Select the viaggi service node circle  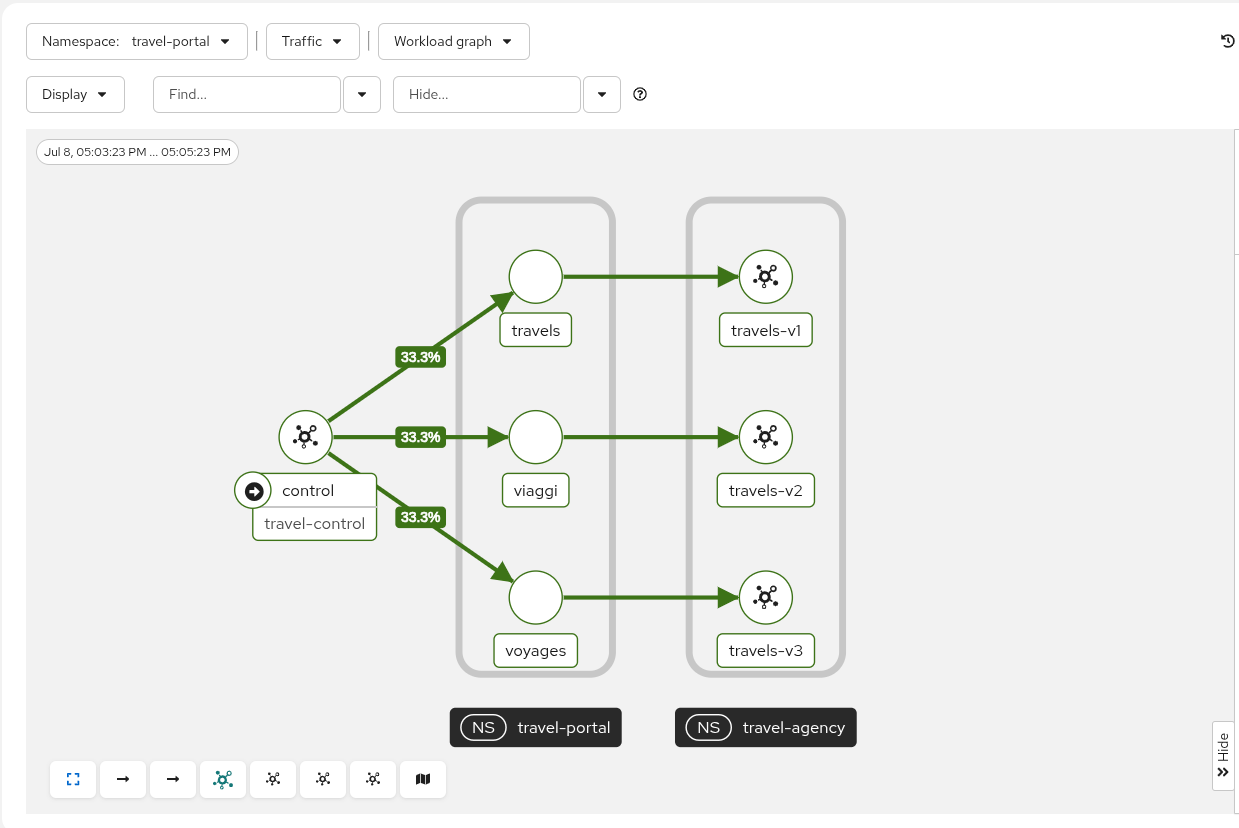(x=536, y=437)
